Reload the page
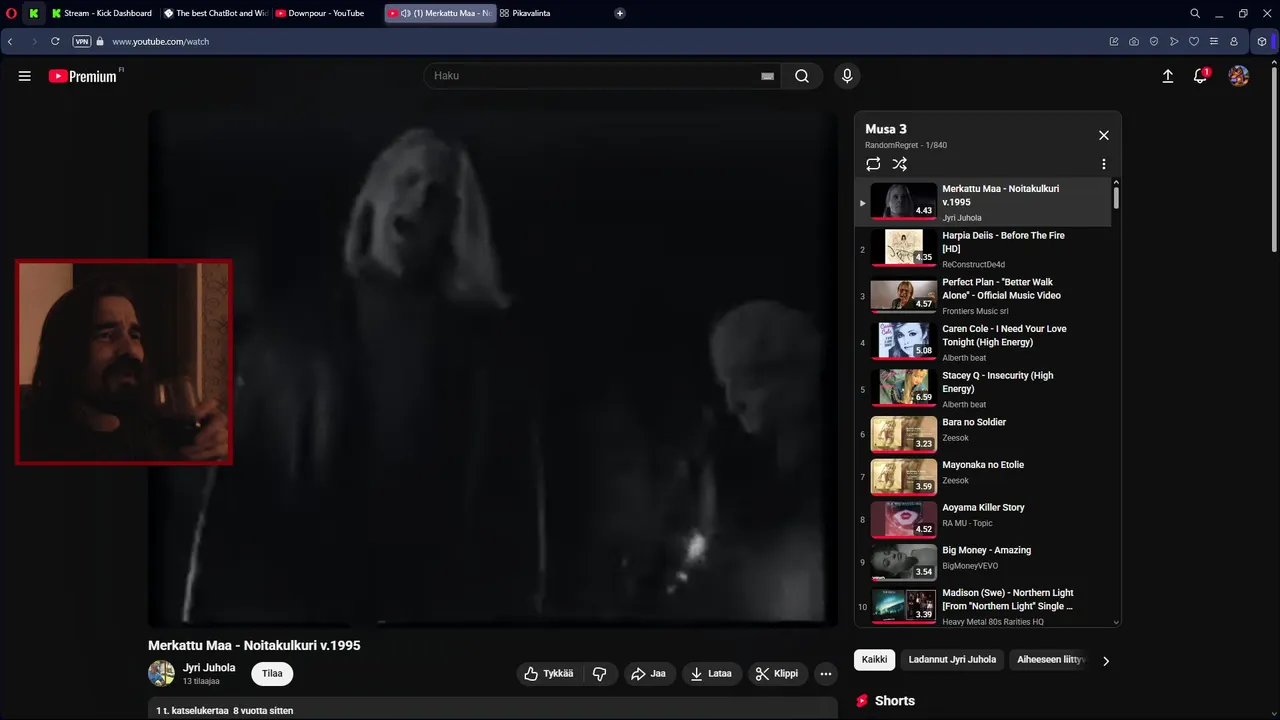 point(55,42)
